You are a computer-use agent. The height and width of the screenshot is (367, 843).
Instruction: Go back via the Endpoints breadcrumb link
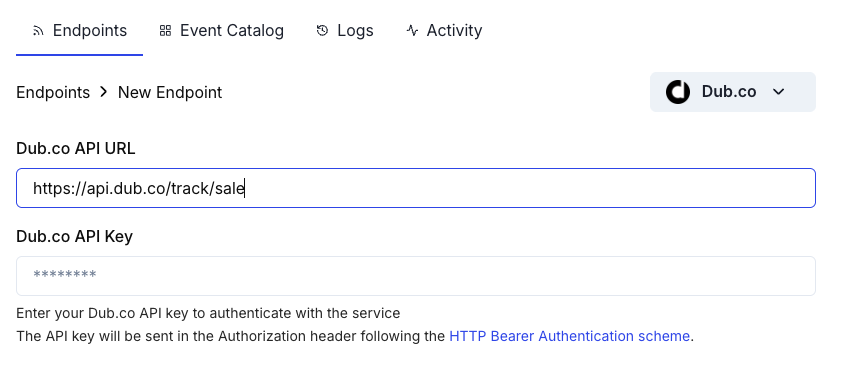point(53,92)
